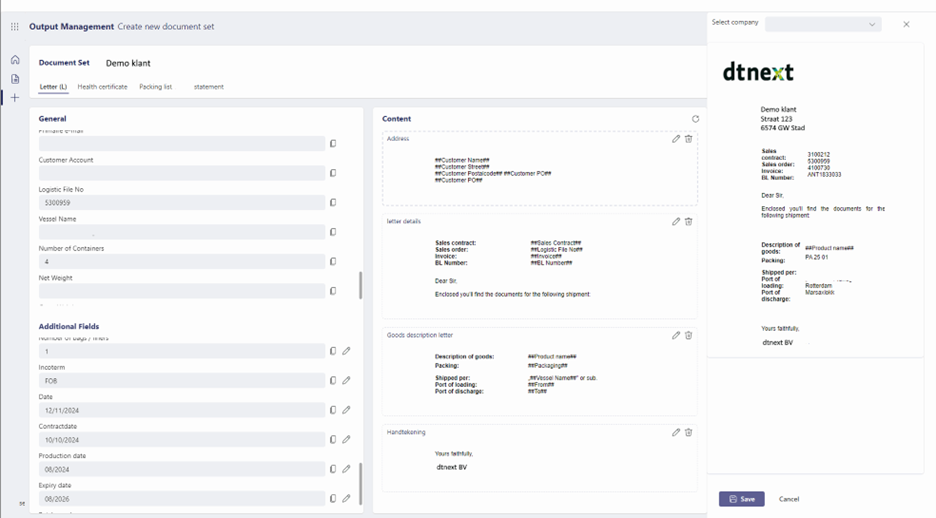
Task: Edit the Address content block
Action: click(676, 138)
